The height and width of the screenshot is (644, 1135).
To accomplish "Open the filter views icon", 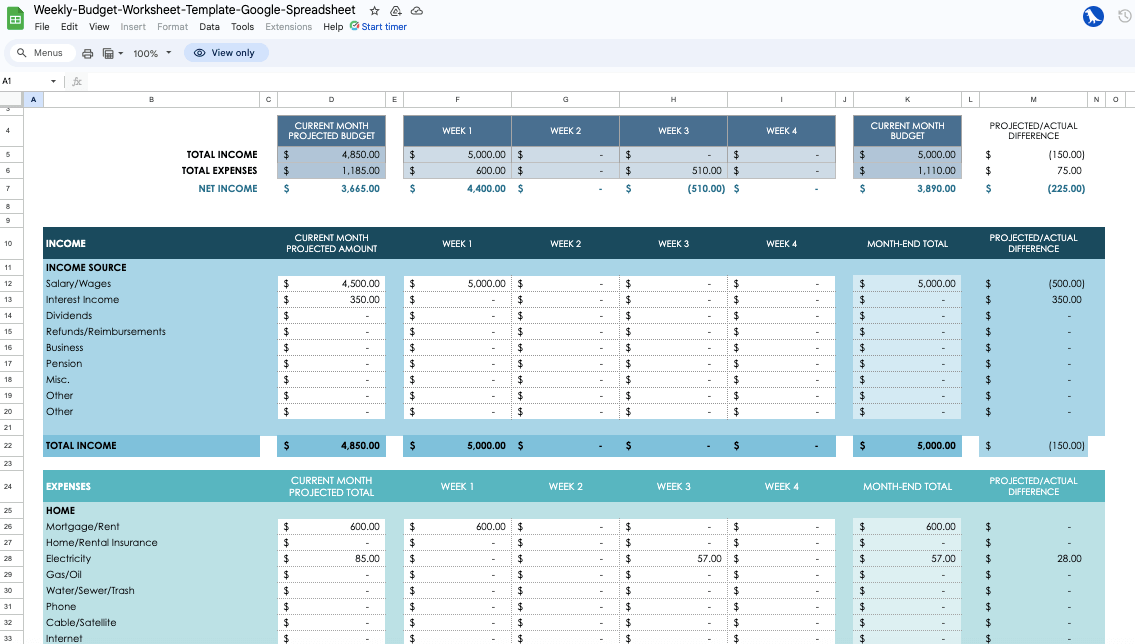I will 108,53.
